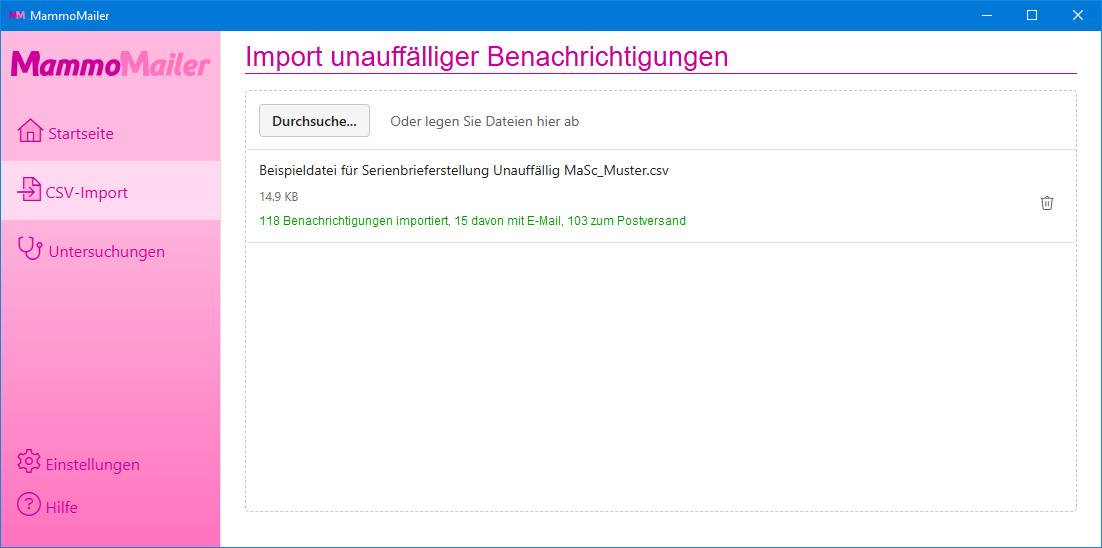Screen dimensions: 1102x548
Task: Select the MaSc_Muster.csv file name
Action: coord(463,171)
